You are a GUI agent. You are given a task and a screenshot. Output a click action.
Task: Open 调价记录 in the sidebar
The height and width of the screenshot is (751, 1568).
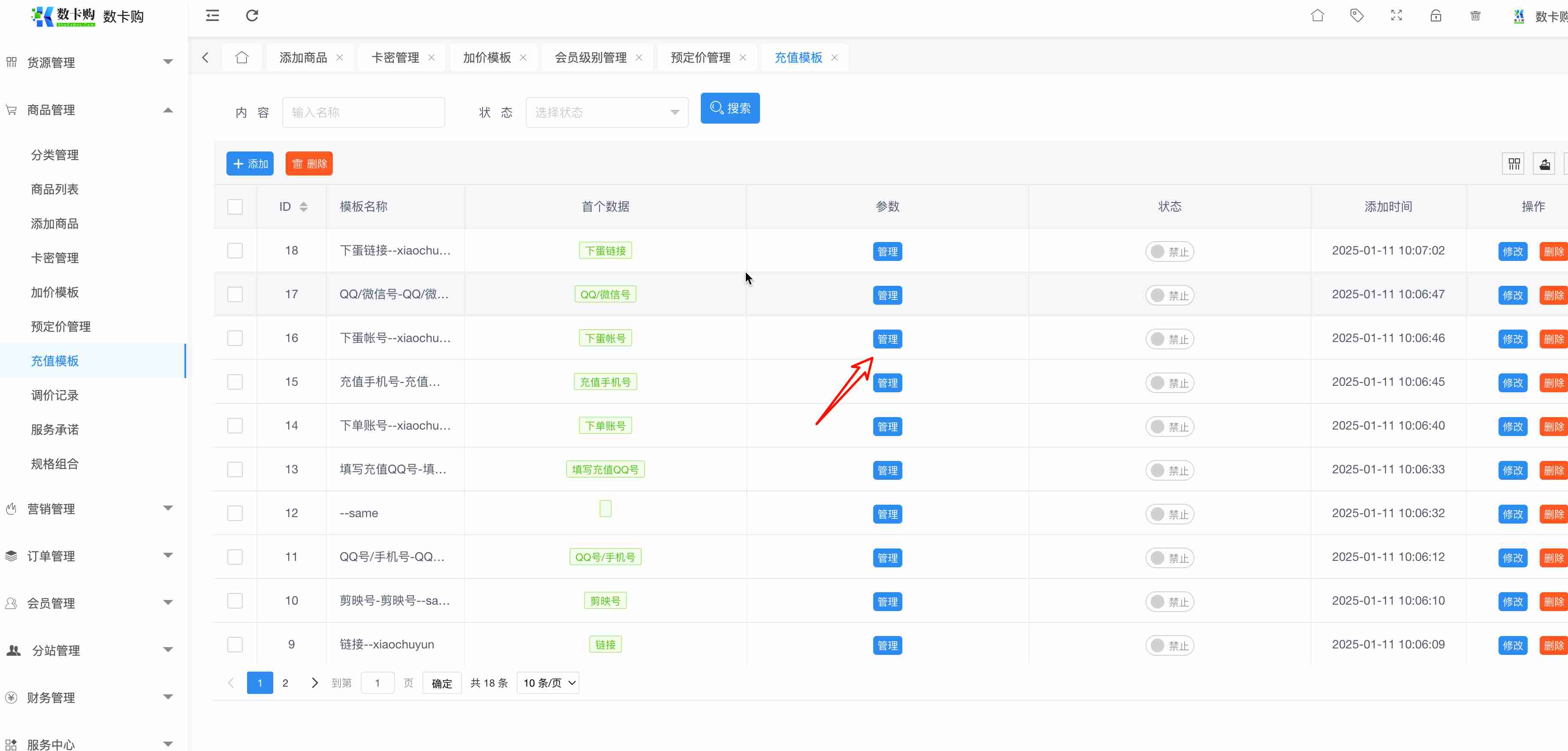55,395
